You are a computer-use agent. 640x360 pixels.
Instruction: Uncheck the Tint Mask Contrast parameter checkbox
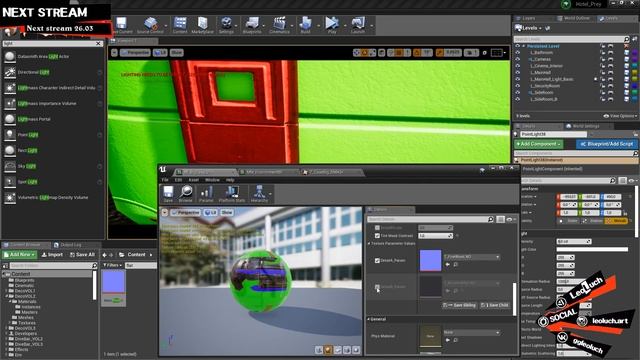(377, 236)
